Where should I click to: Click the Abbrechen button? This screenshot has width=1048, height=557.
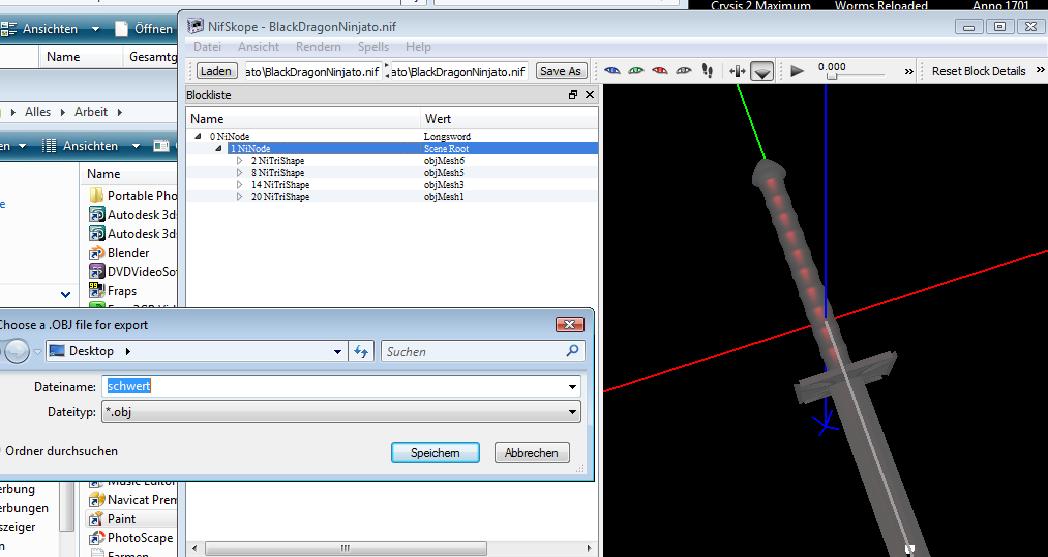(532, 453)
